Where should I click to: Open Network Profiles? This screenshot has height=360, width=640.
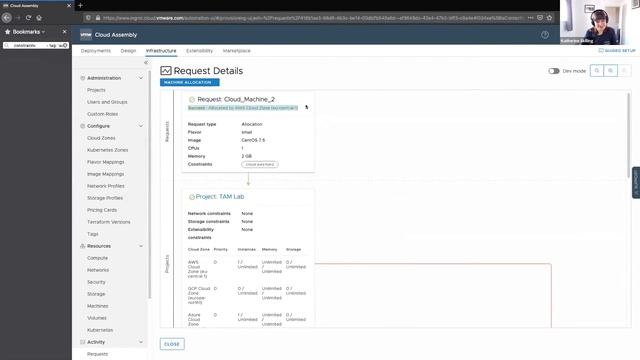coord(106,186)
